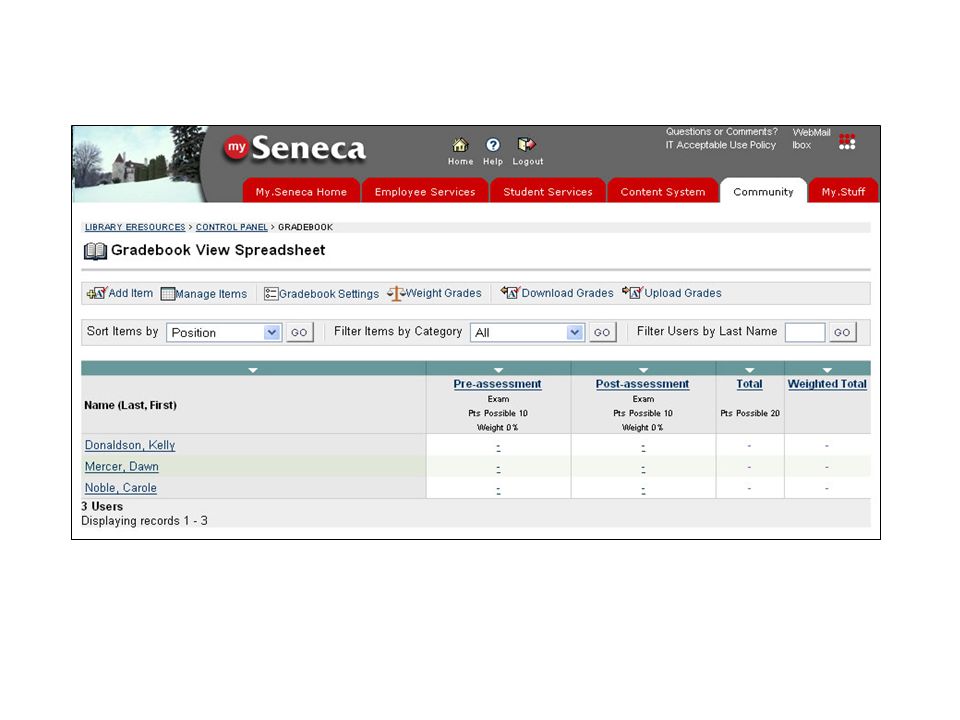Open the My.Stuff tab
The width and height of the screenshot is (960, 720).
pyautogui.click(x=843, y=191)
